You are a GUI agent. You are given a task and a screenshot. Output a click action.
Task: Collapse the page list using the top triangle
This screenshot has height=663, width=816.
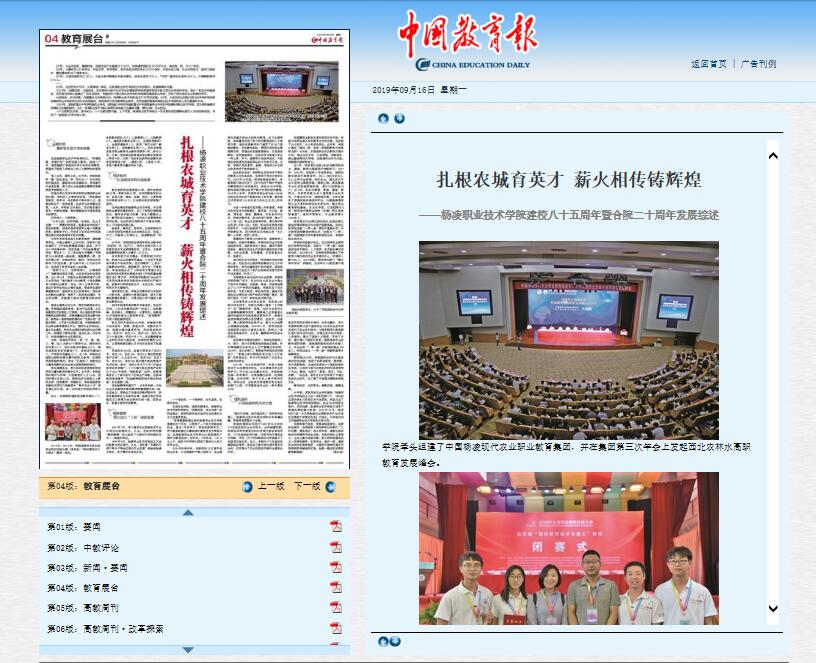[188, 512]
